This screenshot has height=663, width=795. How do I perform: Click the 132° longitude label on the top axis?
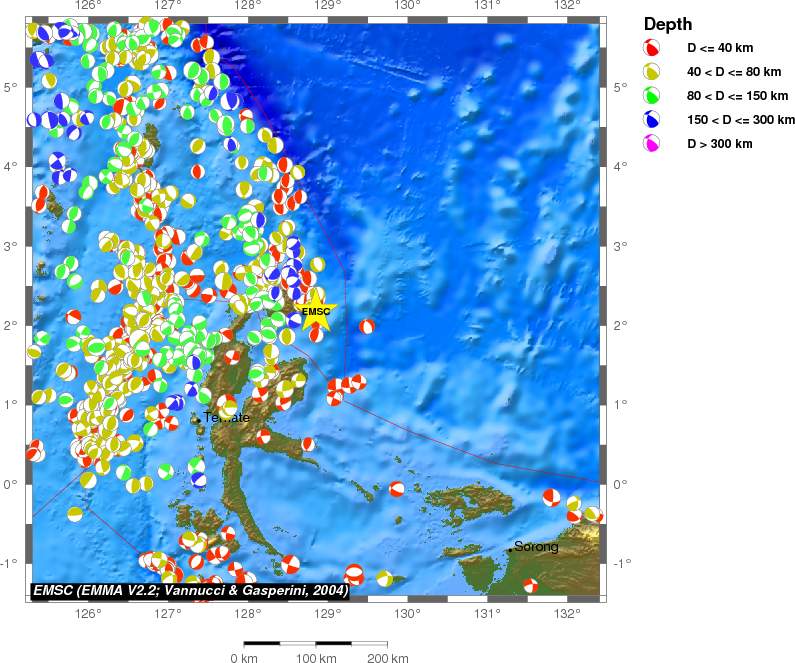[x=567, y=6]
